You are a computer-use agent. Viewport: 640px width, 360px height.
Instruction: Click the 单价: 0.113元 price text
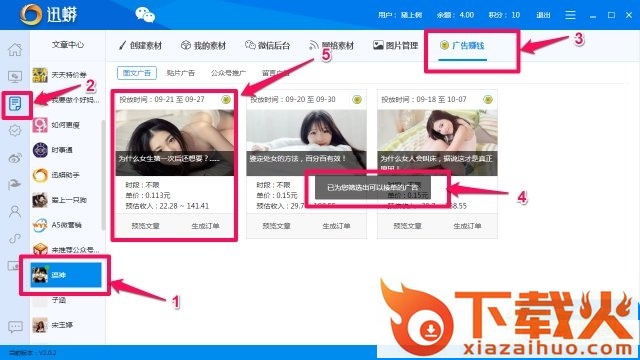pyautogui.click(x=148, y=196)
